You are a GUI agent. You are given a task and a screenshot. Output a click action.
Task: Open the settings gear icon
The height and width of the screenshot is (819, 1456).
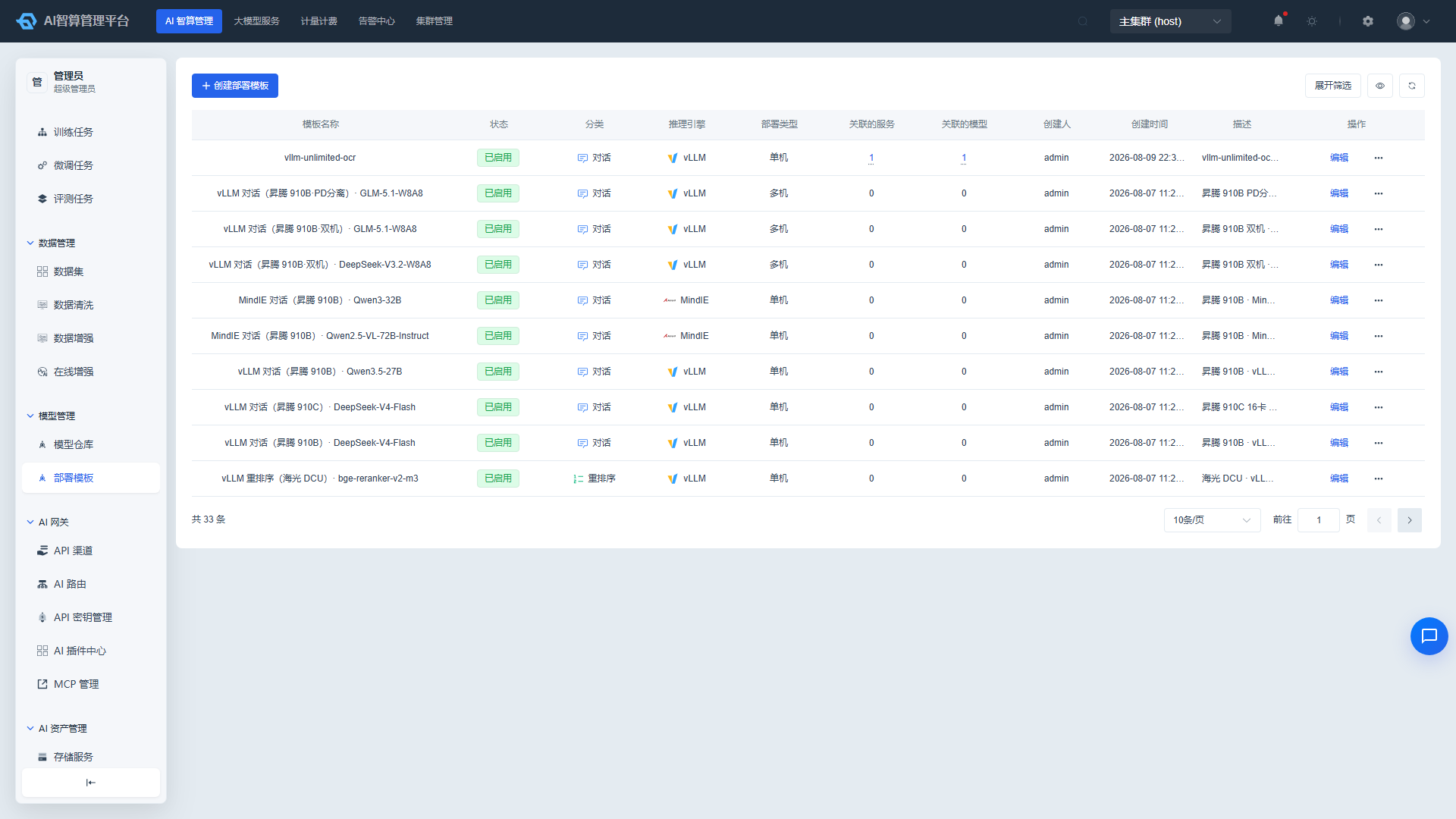1368,21
